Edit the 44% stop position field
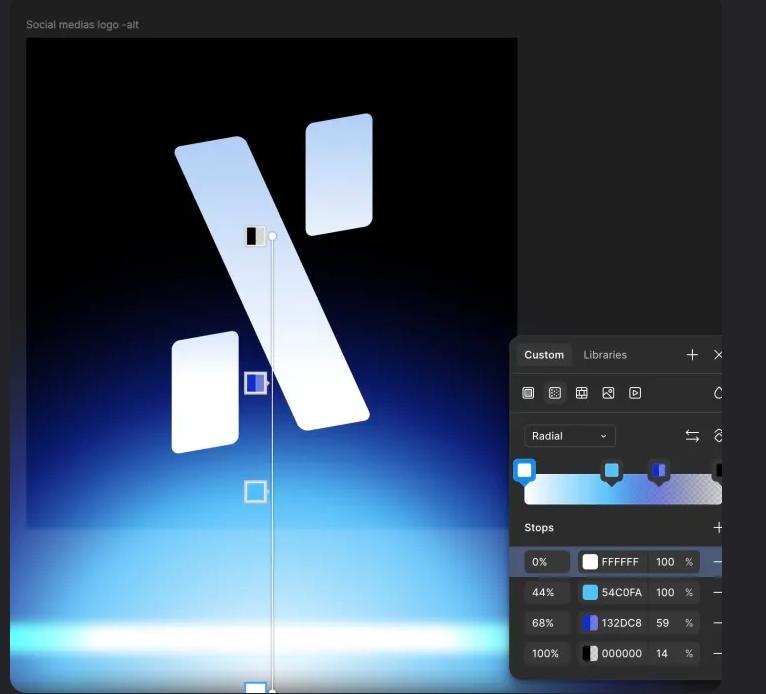This screenshot has width=766, height=694. [547, 592]
